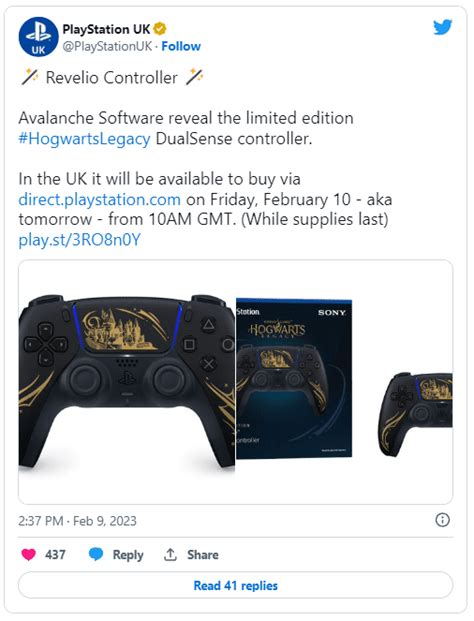Click the blue reply bubble icon
The image size is (474, 621).
point(96,554)
